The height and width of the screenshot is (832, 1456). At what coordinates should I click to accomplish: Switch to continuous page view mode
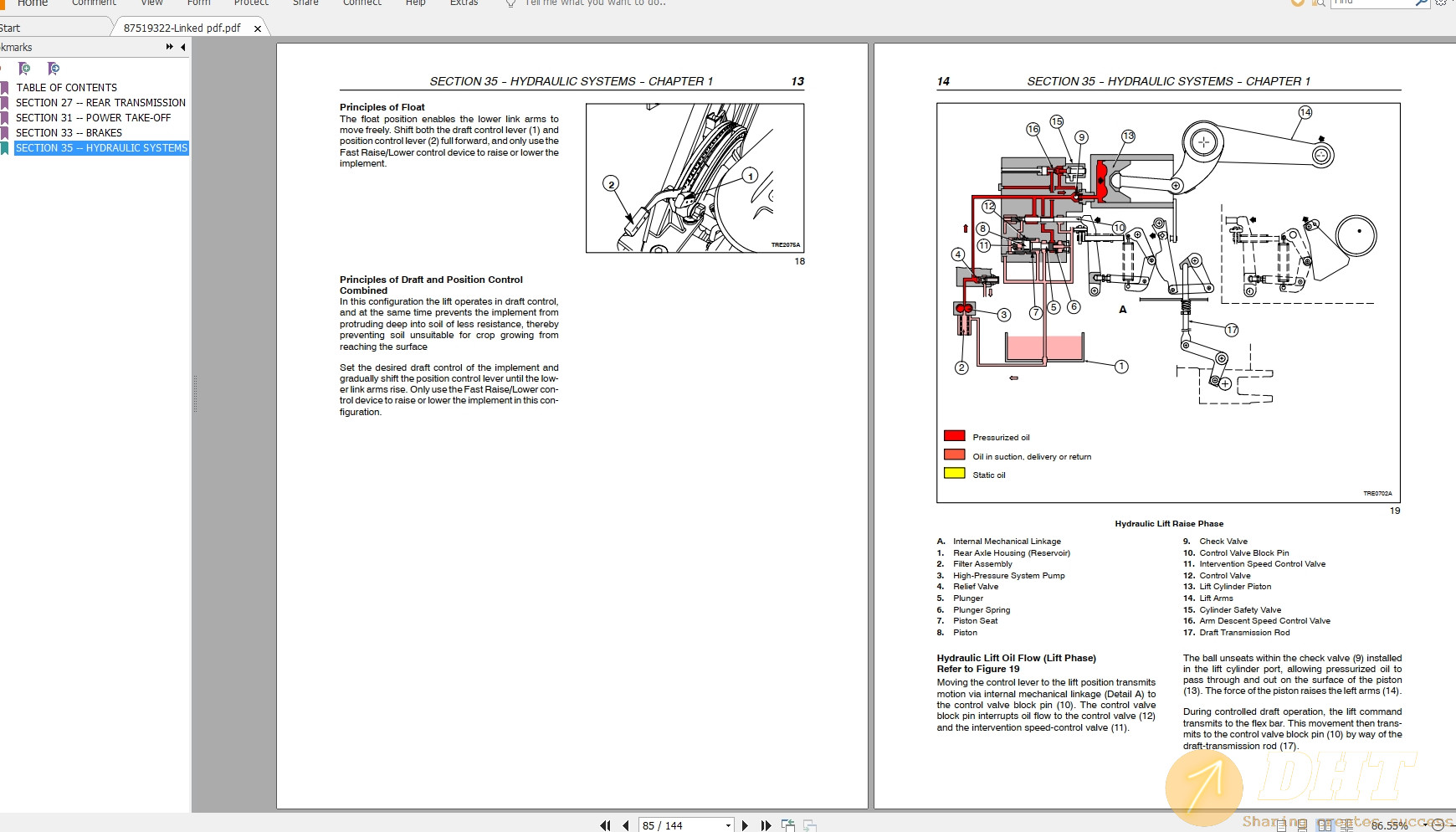click(x=1303, y=825)
